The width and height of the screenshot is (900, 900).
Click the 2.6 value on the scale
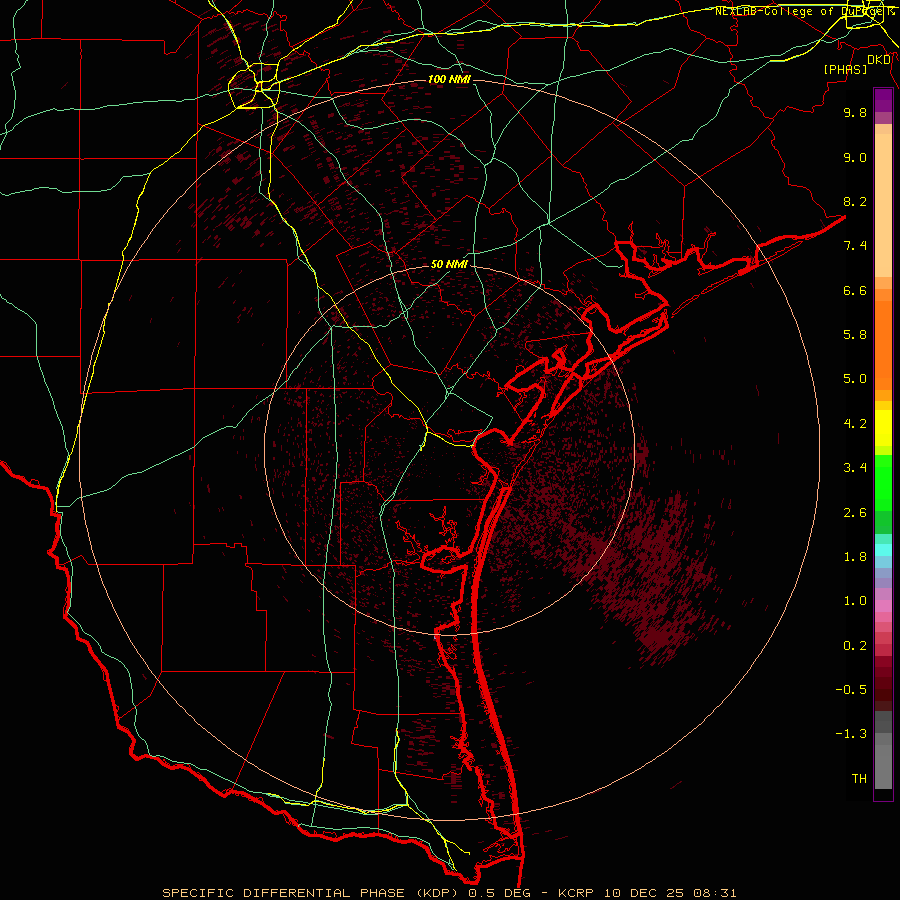pos(855,513)
